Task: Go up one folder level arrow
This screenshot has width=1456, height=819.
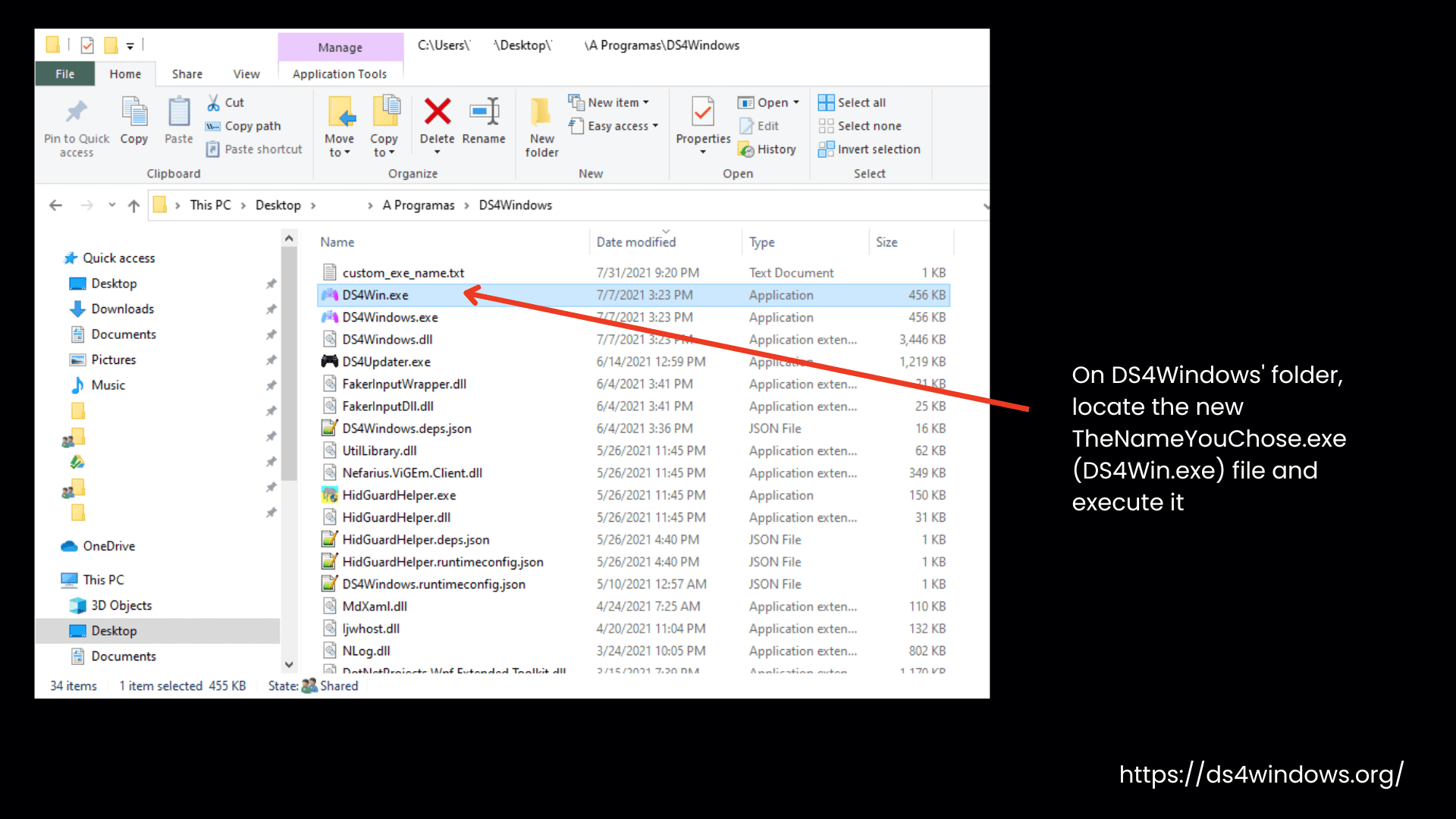Action: [x=134, y=206]
